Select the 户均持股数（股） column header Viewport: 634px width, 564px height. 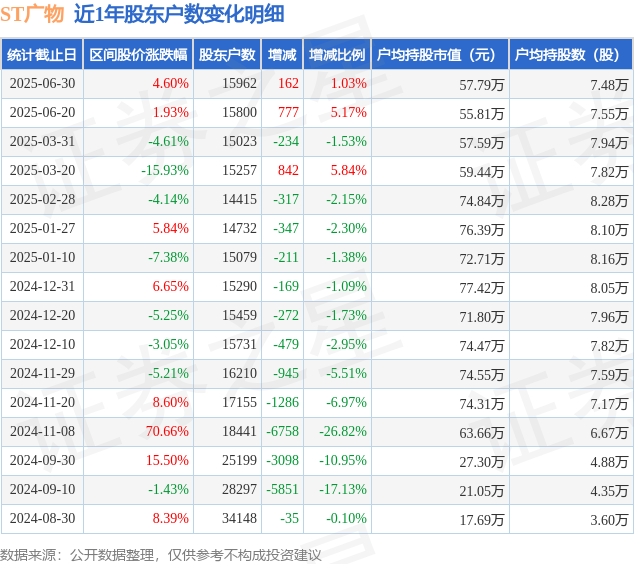pyautogui.click(x=571, y=55)
